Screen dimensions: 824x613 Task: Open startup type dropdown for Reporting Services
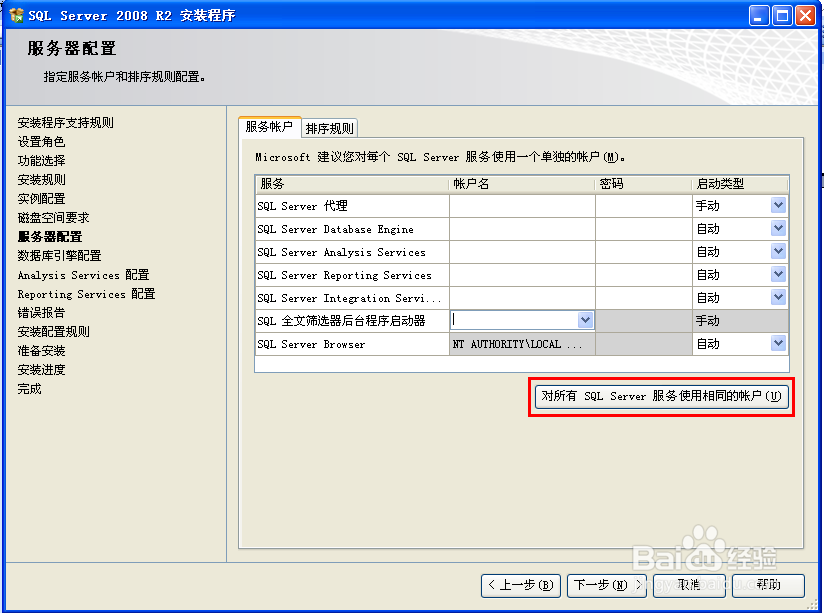(x=776, y=274)
